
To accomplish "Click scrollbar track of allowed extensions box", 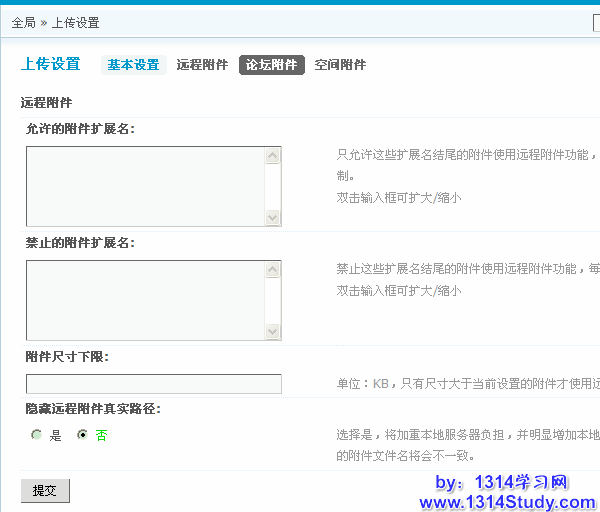I will pos(273,186).
